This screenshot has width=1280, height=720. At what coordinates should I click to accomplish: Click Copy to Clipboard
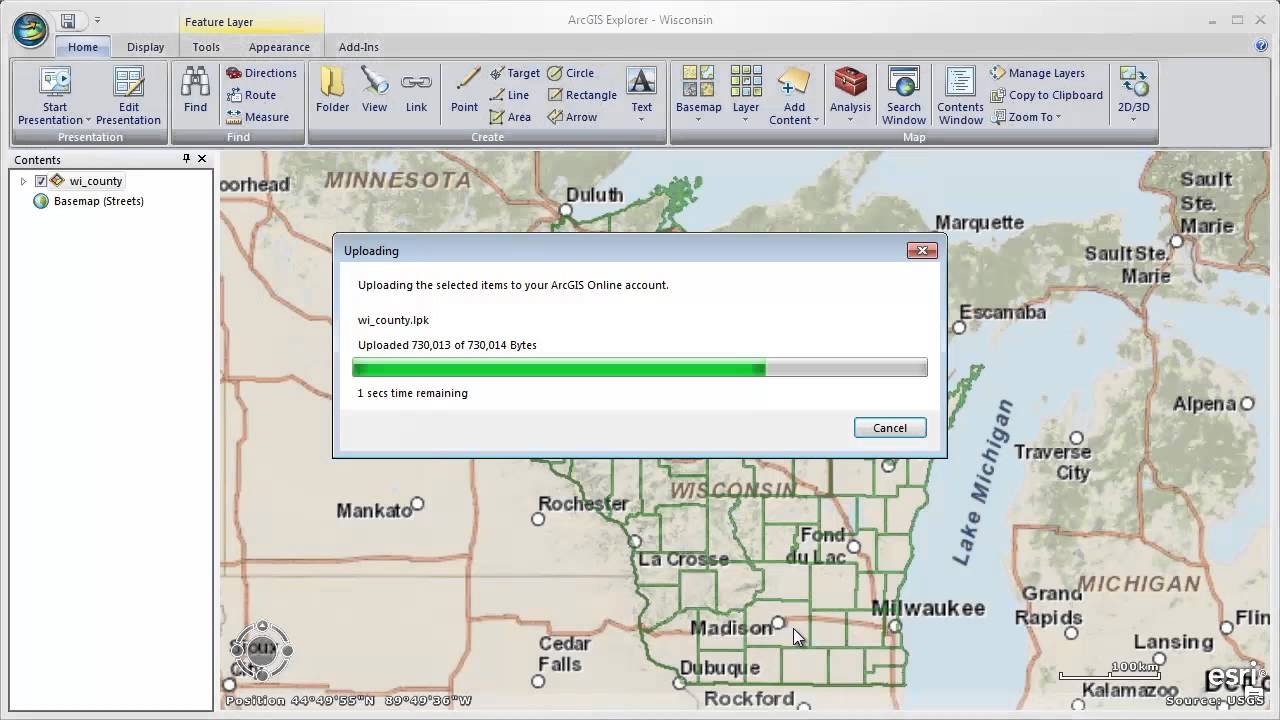tap(1046, 95)
